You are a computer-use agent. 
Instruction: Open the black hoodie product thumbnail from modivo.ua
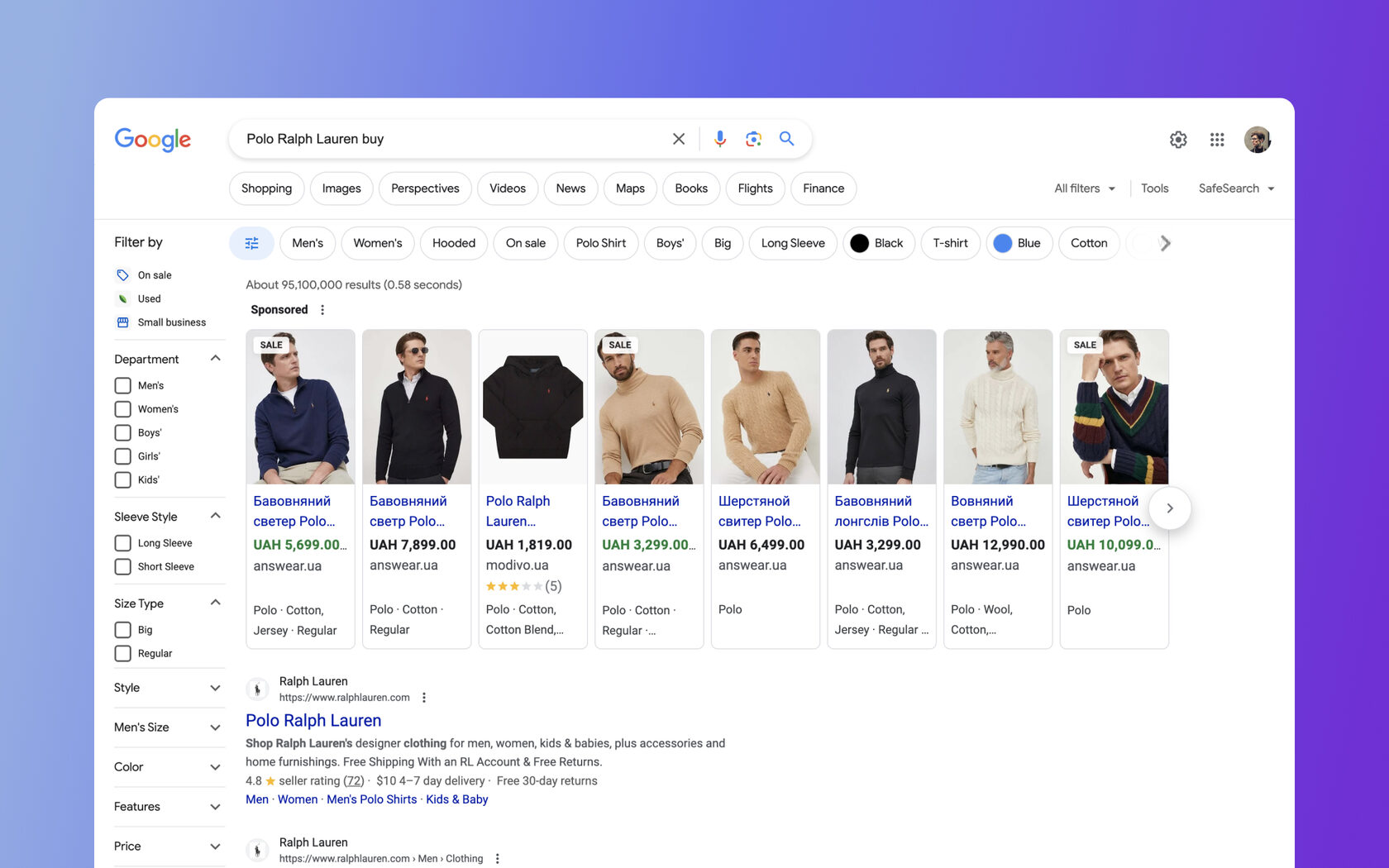pos(533,407)
